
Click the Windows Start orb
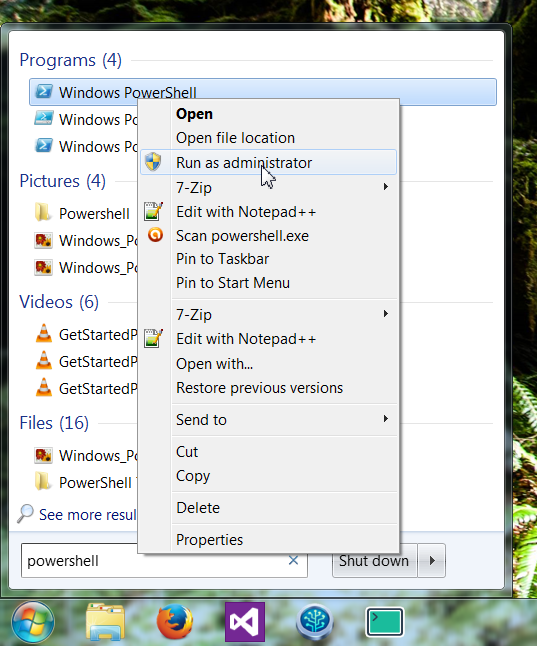pos(33,622)
